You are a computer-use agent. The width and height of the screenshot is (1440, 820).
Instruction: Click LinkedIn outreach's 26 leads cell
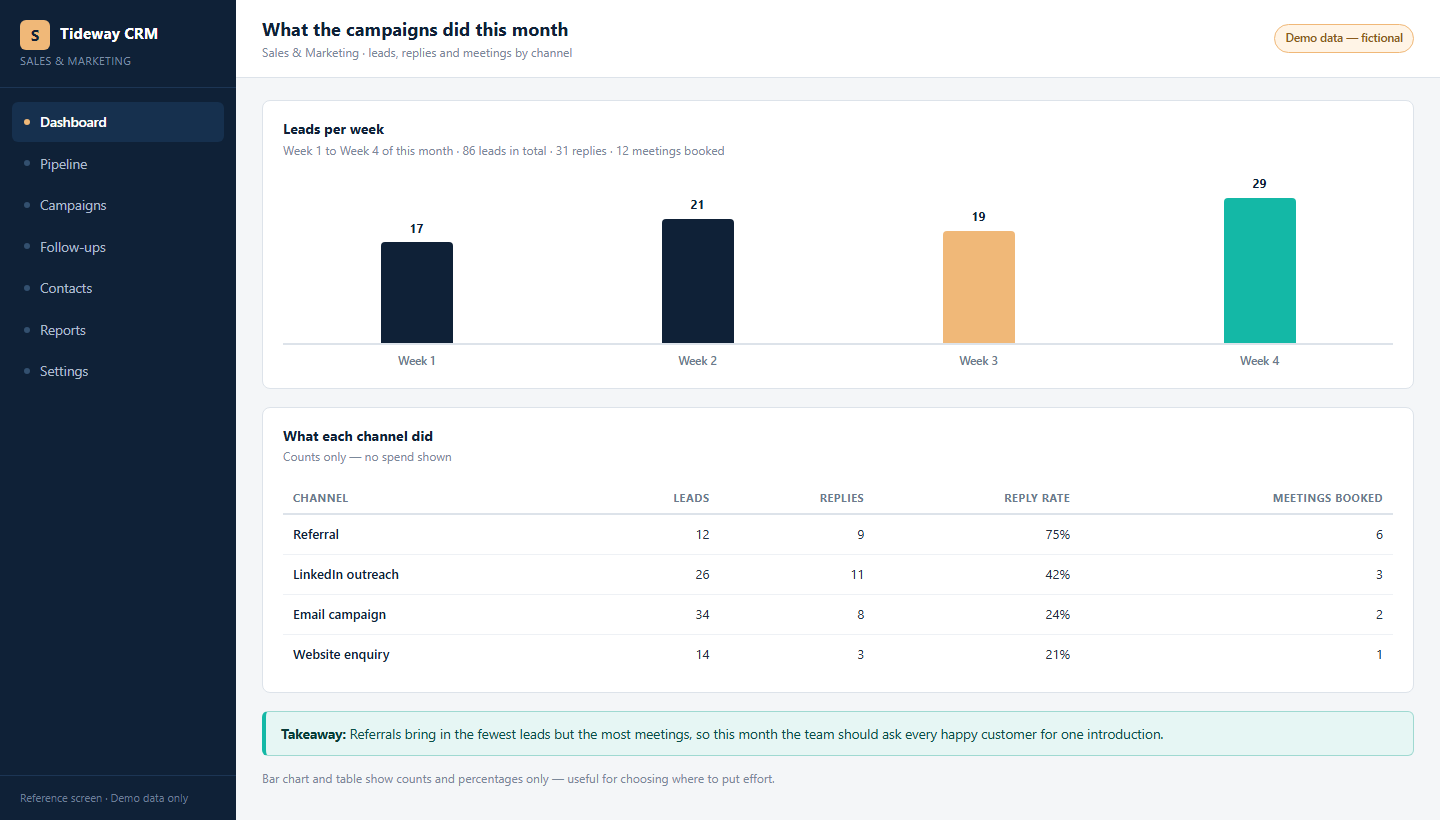point(702,575)
